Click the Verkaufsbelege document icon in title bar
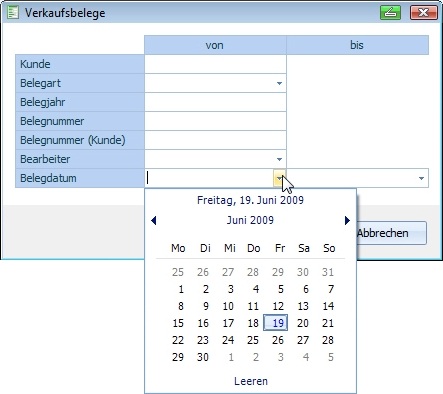 [x=13, y=13]
